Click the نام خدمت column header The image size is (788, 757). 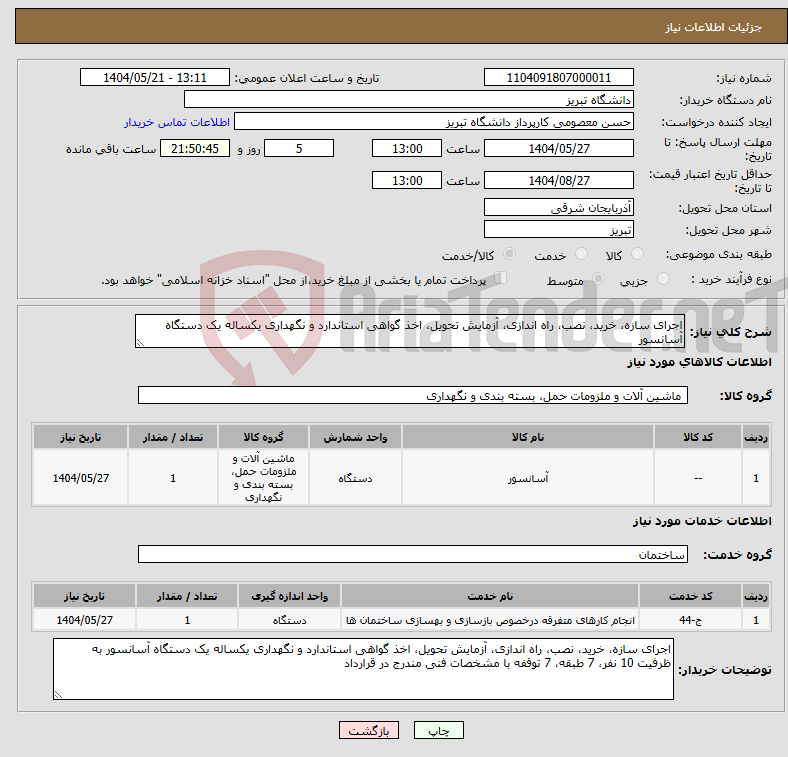coord(490,596)
